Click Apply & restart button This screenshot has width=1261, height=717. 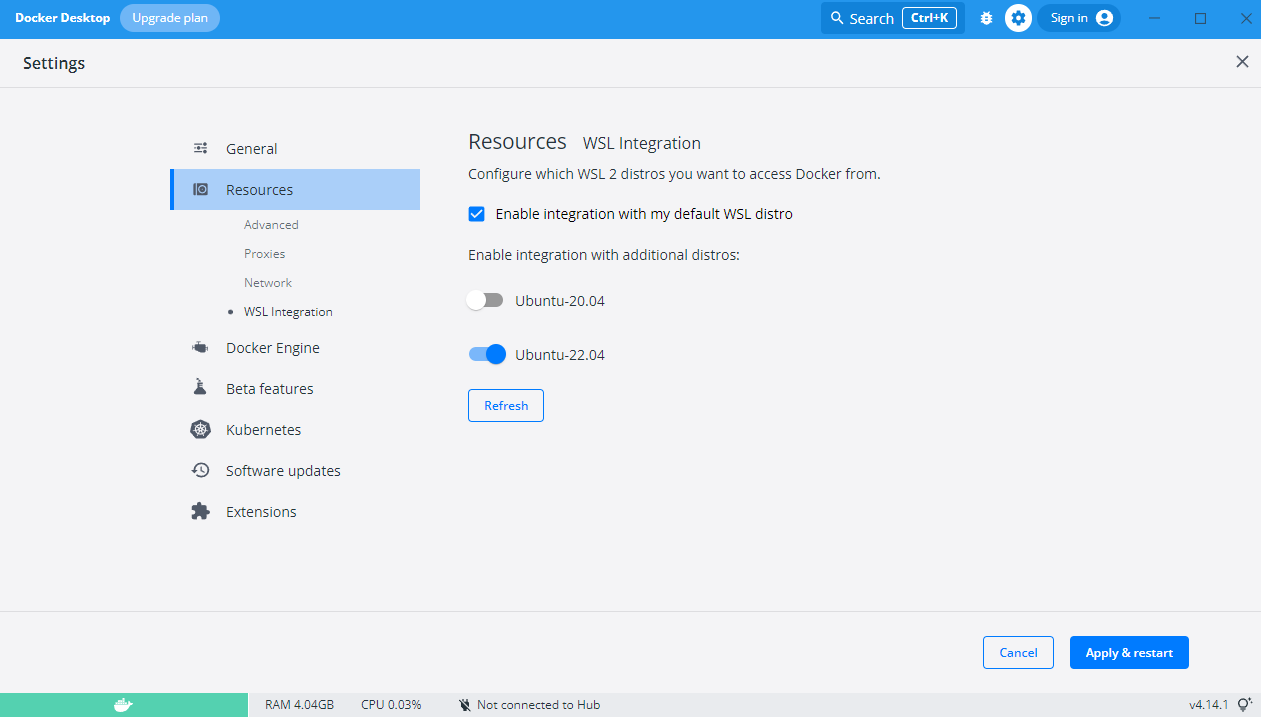(x=1129, y=652)
